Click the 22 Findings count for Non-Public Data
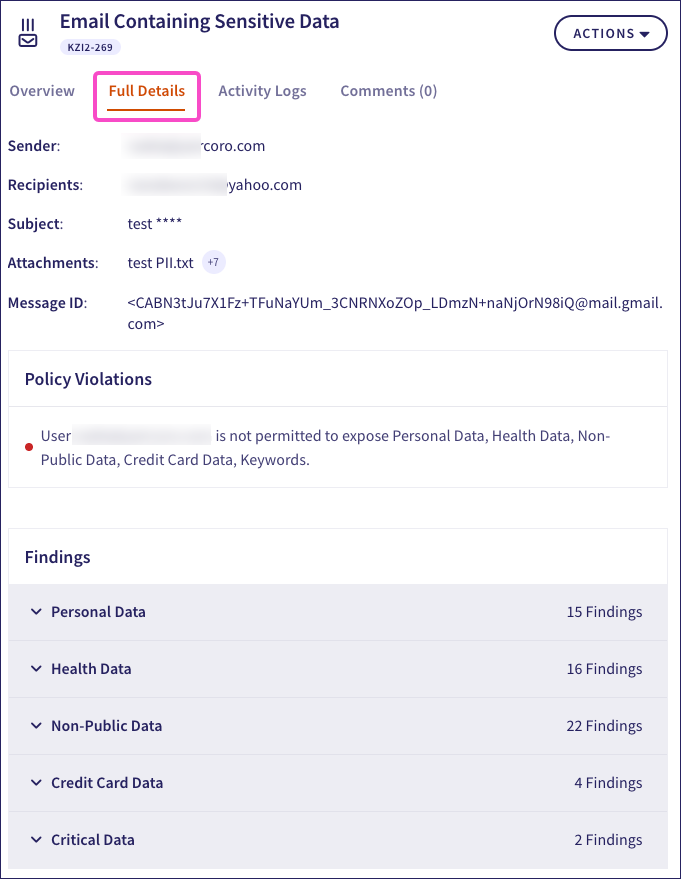 [x=604, y=726]
